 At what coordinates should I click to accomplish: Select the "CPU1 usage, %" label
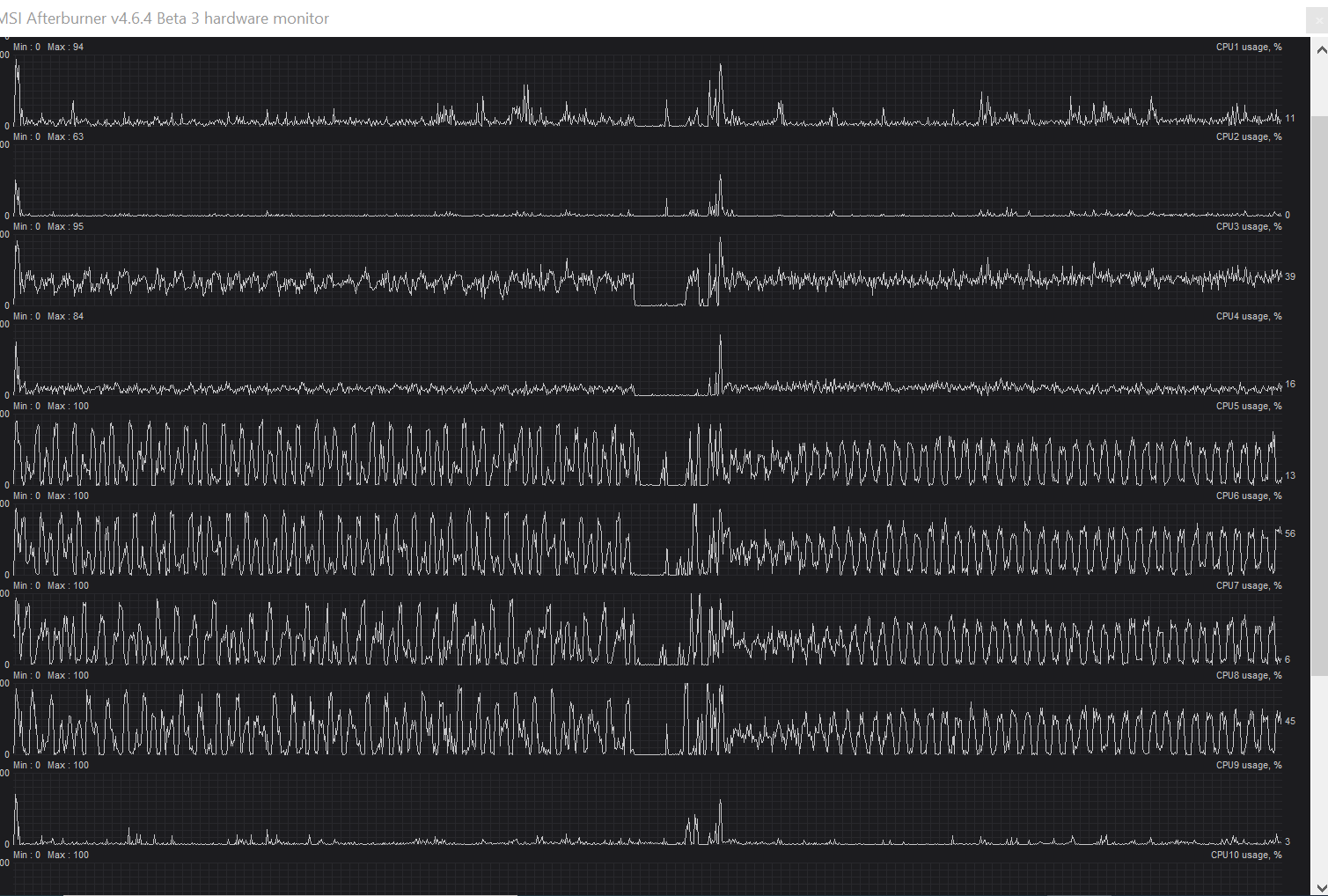(1249, 48)
